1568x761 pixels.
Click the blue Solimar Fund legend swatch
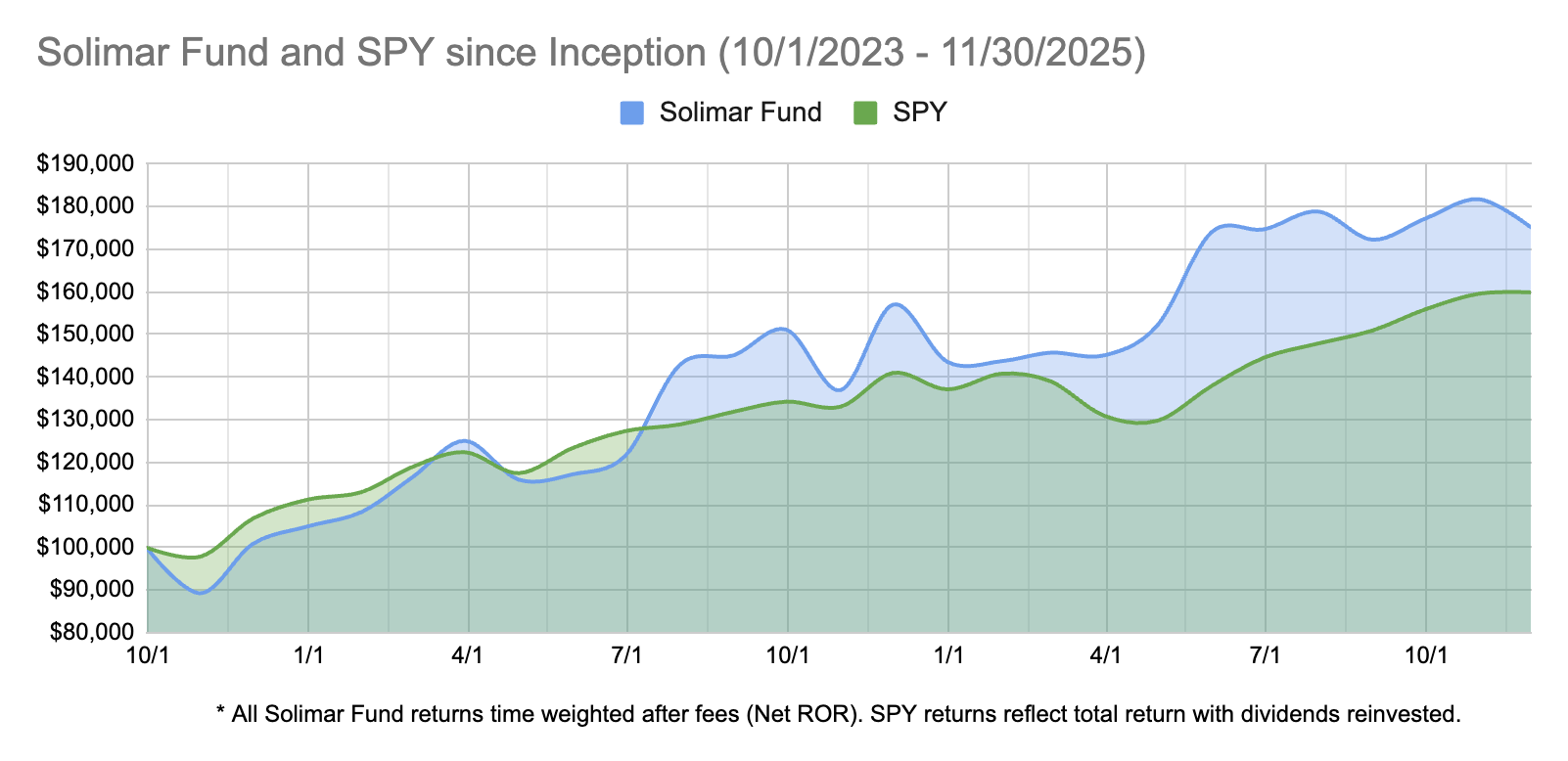coord(632,112)
